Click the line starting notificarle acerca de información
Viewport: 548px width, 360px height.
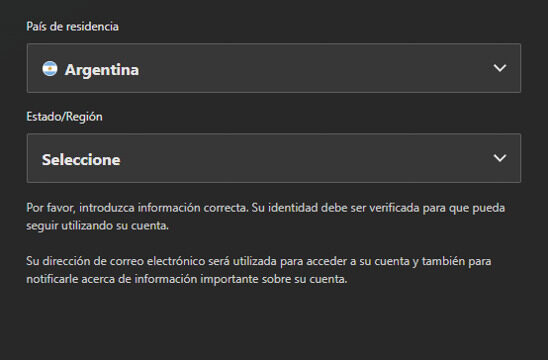(x=187, y=279)
